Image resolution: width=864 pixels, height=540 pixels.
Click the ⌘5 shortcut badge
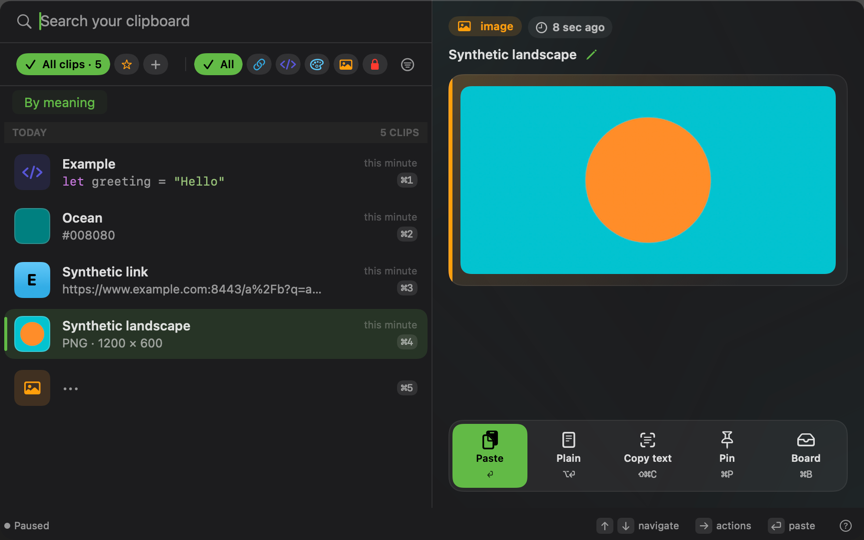(x=407, y=388)
